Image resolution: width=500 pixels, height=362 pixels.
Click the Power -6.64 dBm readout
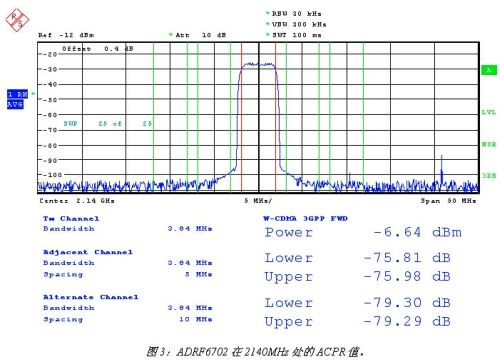363,232
